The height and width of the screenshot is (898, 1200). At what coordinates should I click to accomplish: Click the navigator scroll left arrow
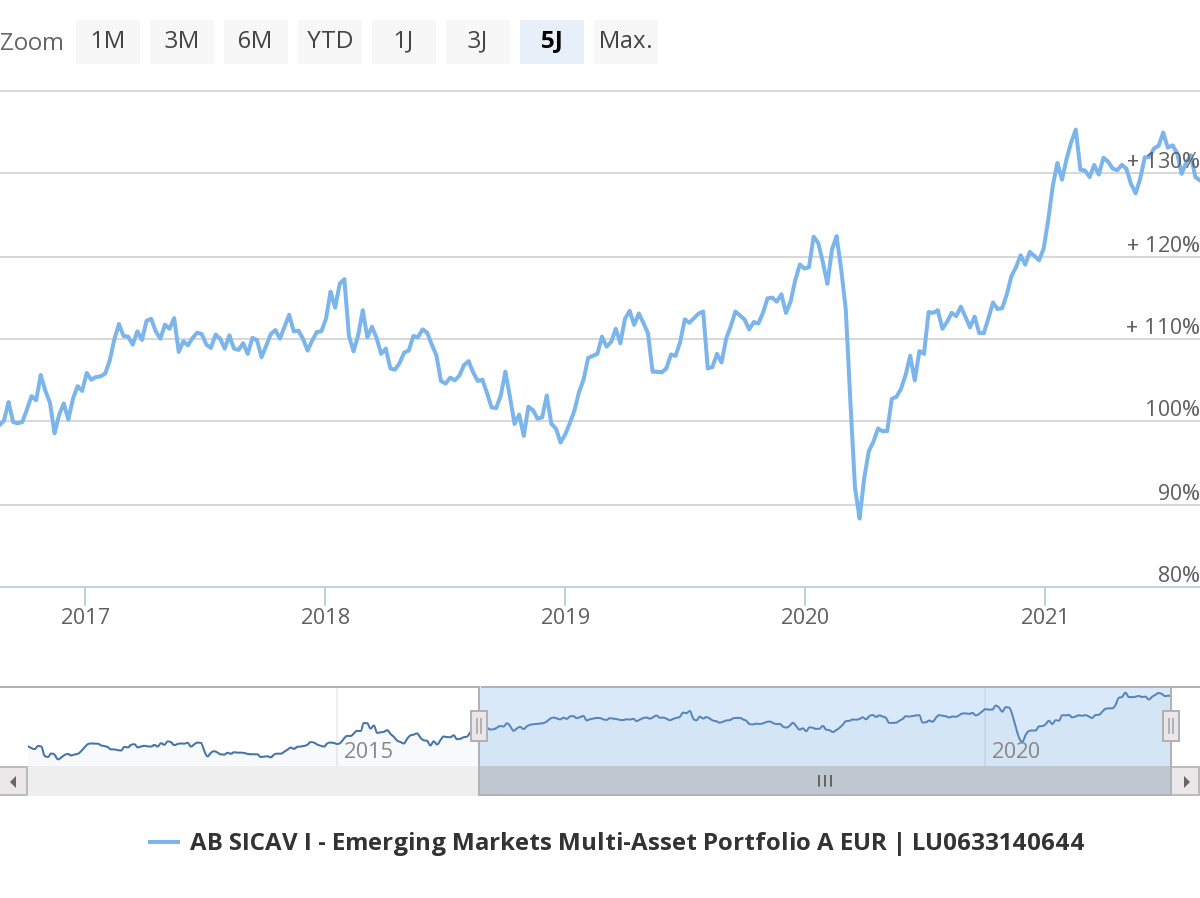(x=13, y=781)
